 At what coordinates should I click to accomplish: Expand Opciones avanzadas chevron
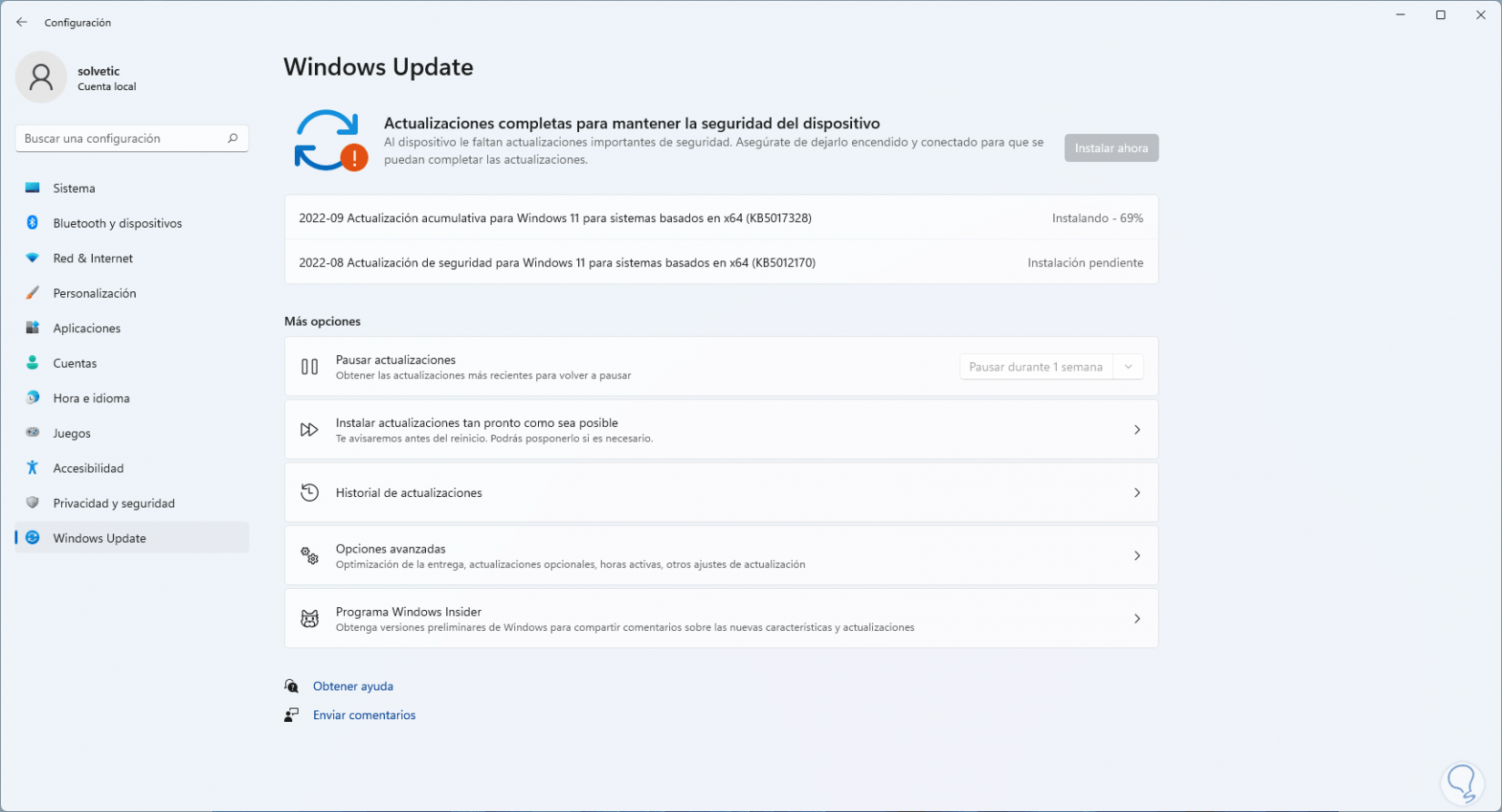1136,555
